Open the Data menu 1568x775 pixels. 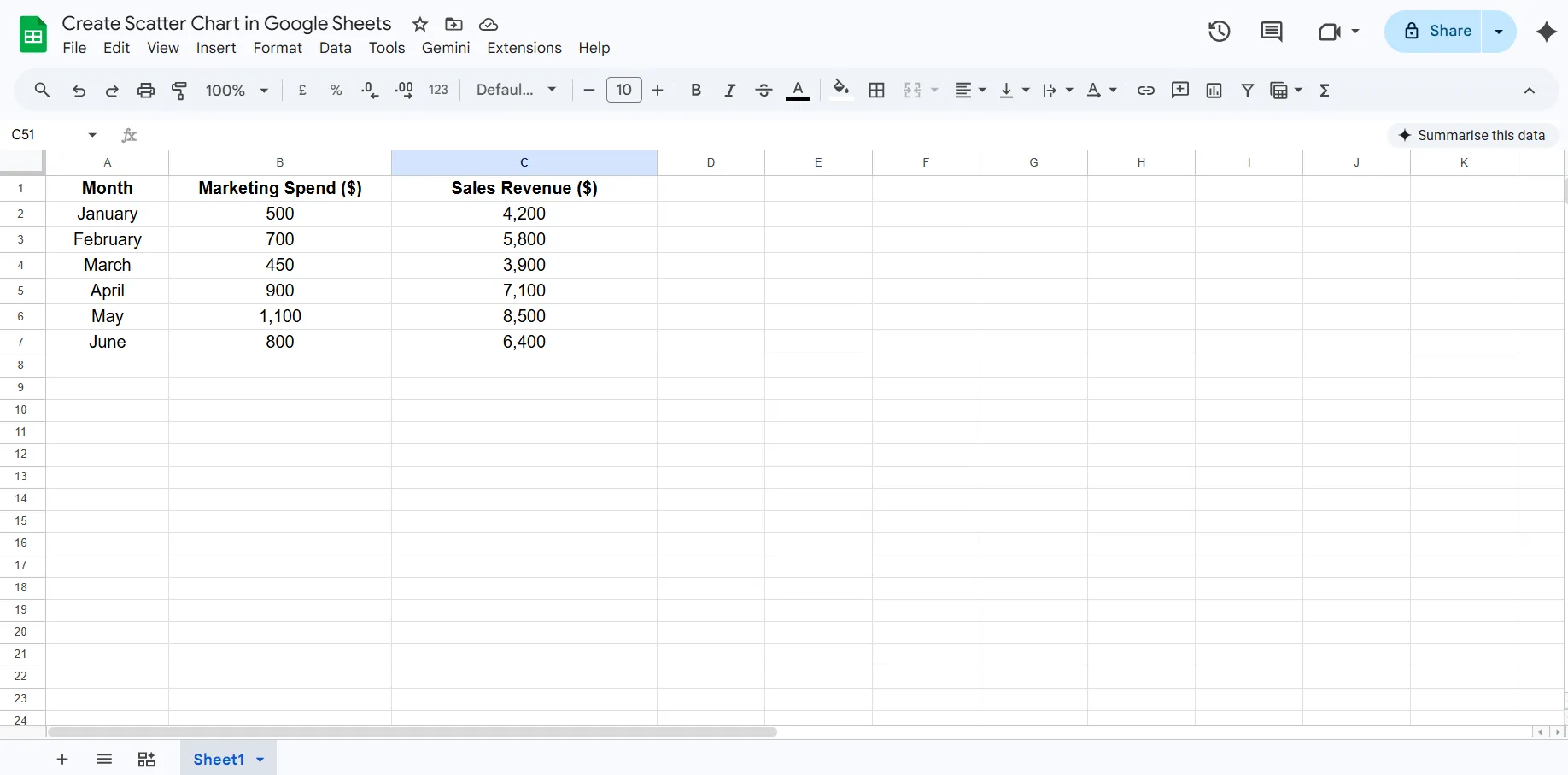(x=336, y=48)
